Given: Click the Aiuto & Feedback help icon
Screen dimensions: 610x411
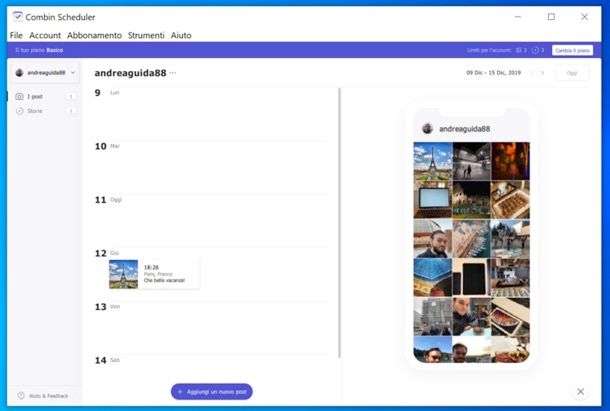Looking at the screenshot, I should pyautogui.click(x=21, y=395).
